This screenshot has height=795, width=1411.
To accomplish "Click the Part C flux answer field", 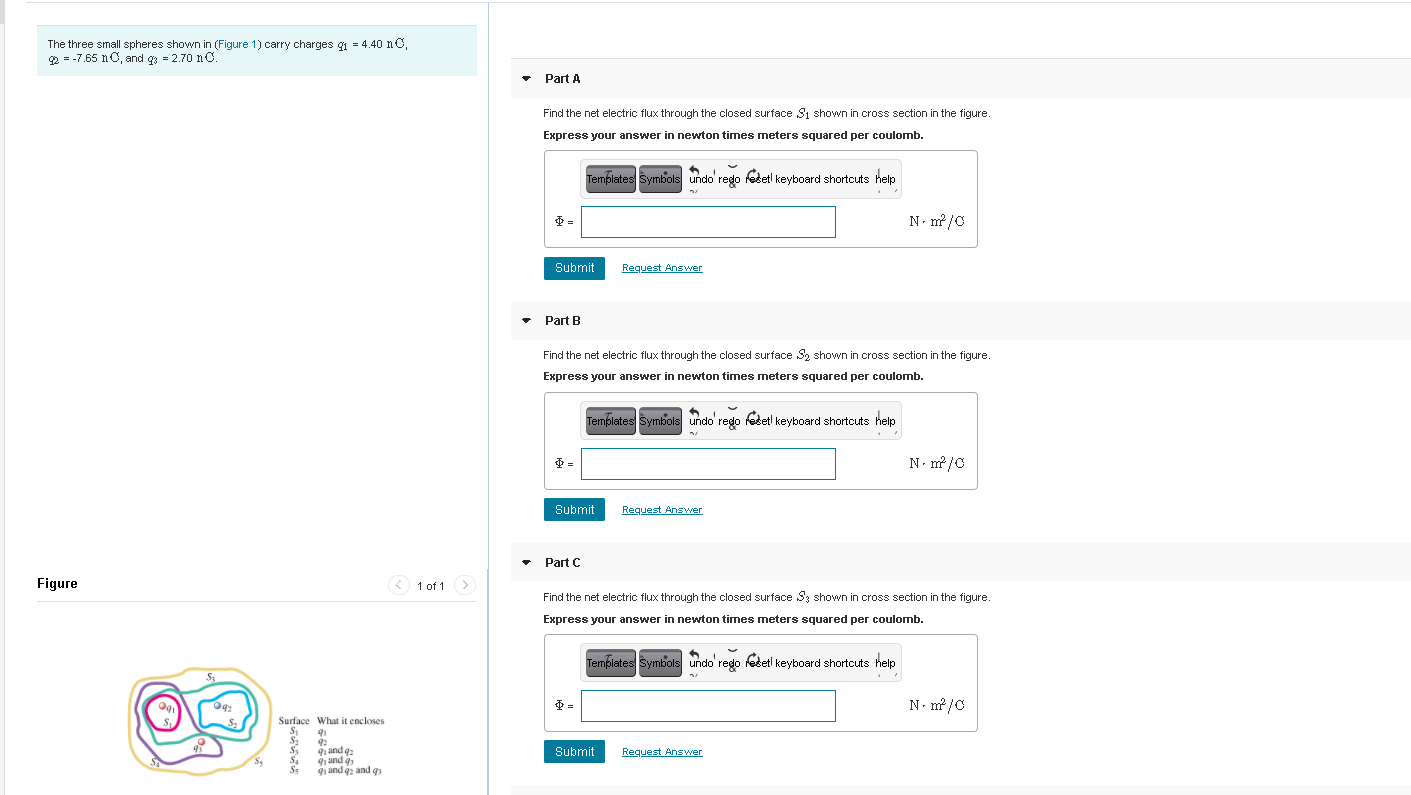I will 708,706.
